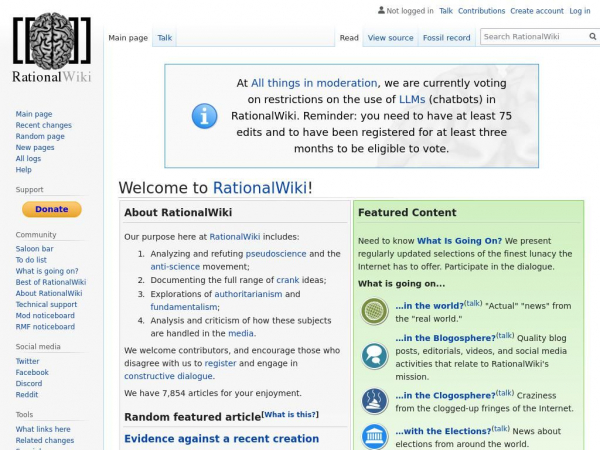Screen dimensions: 600x450
Task: Visit the Saloon bar
Action: point(34,249)
